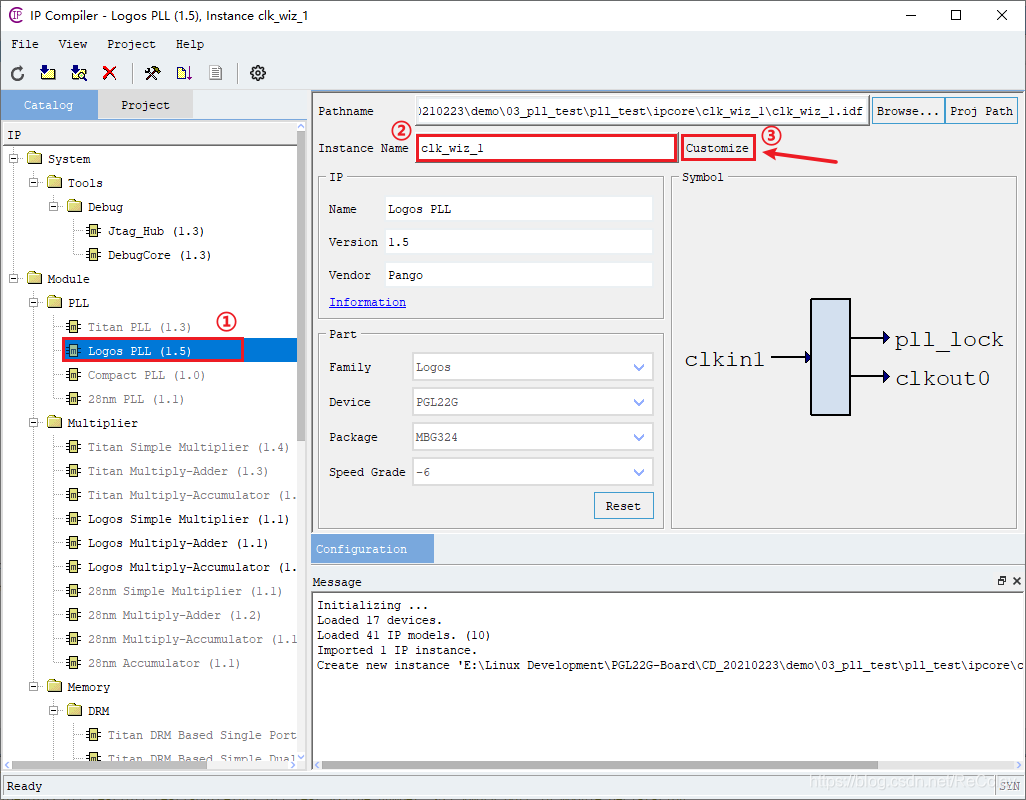The image size is (1026, 800).
Task: Open the Speed Grade dropdown
Action: [x=533, y=472]
